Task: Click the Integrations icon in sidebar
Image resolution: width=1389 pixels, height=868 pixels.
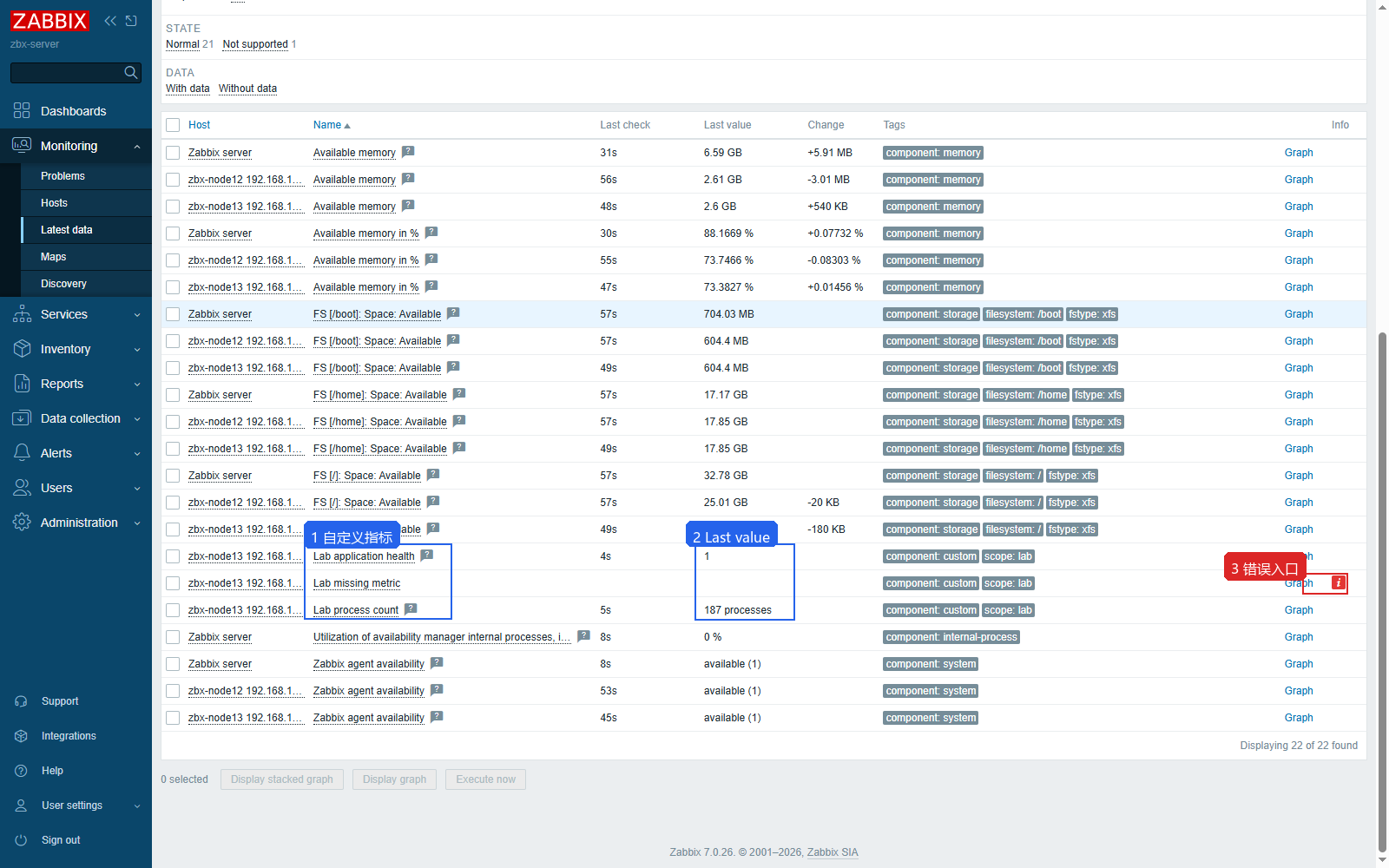Action: tap(22, 736)
